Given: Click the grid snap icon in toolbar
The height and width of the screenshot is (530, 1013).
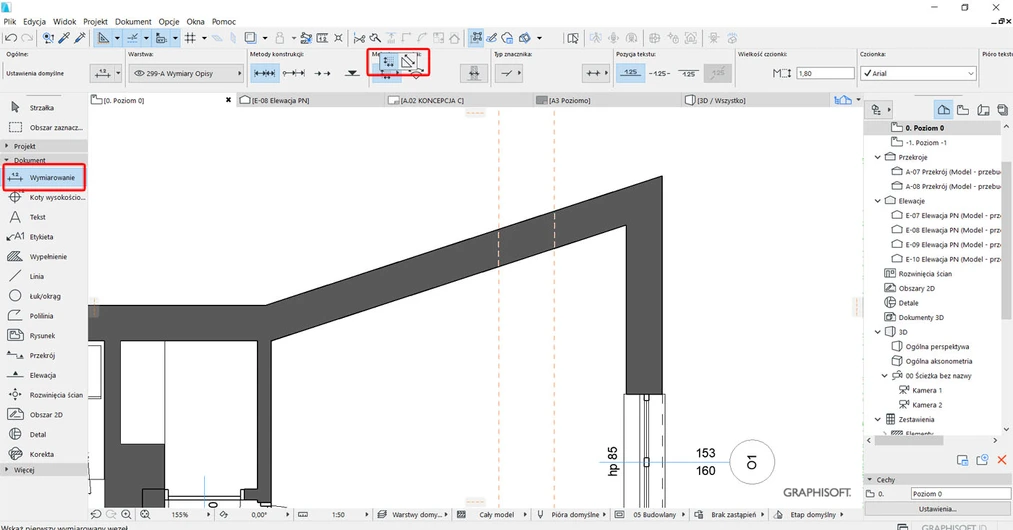Looking at the screenshot, I should [190, 38].
